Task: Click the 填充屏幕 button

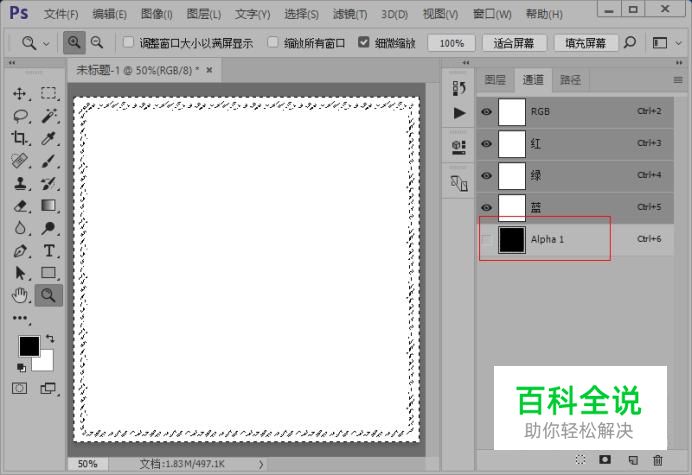Action: (x=586, y=43)
